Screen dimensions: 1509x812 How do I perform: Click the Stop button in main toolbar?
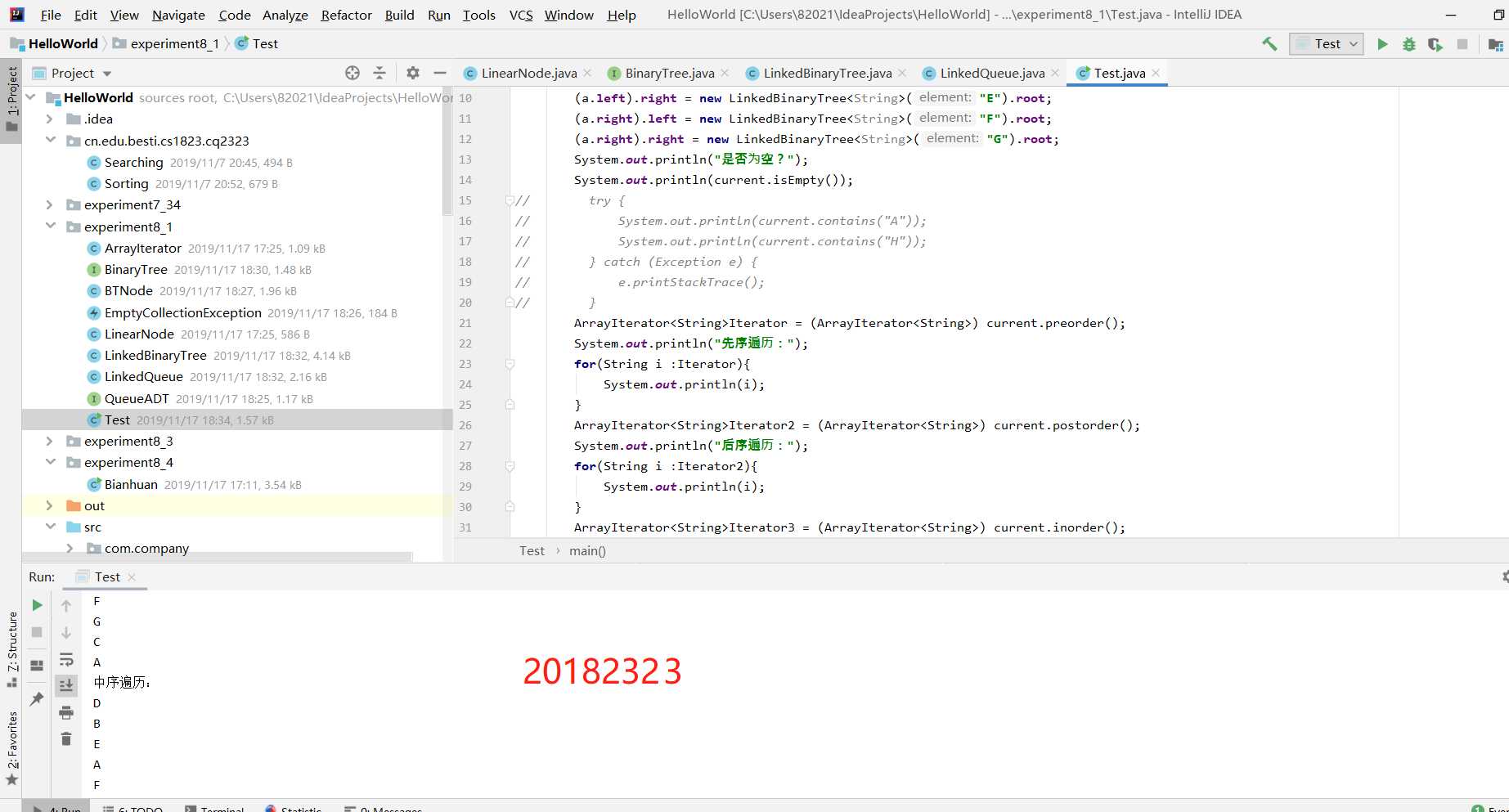[1462, 44]
